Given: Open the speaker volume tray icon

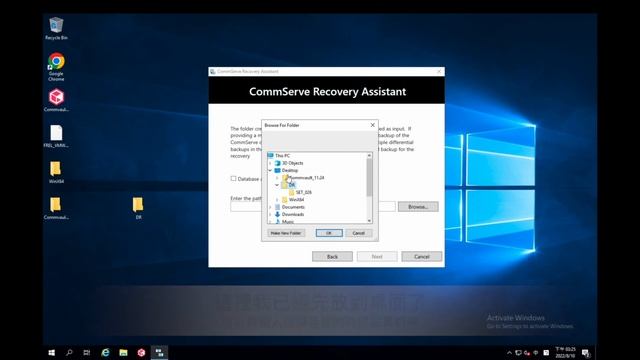Looking at the screenshot, I should 527,353.
